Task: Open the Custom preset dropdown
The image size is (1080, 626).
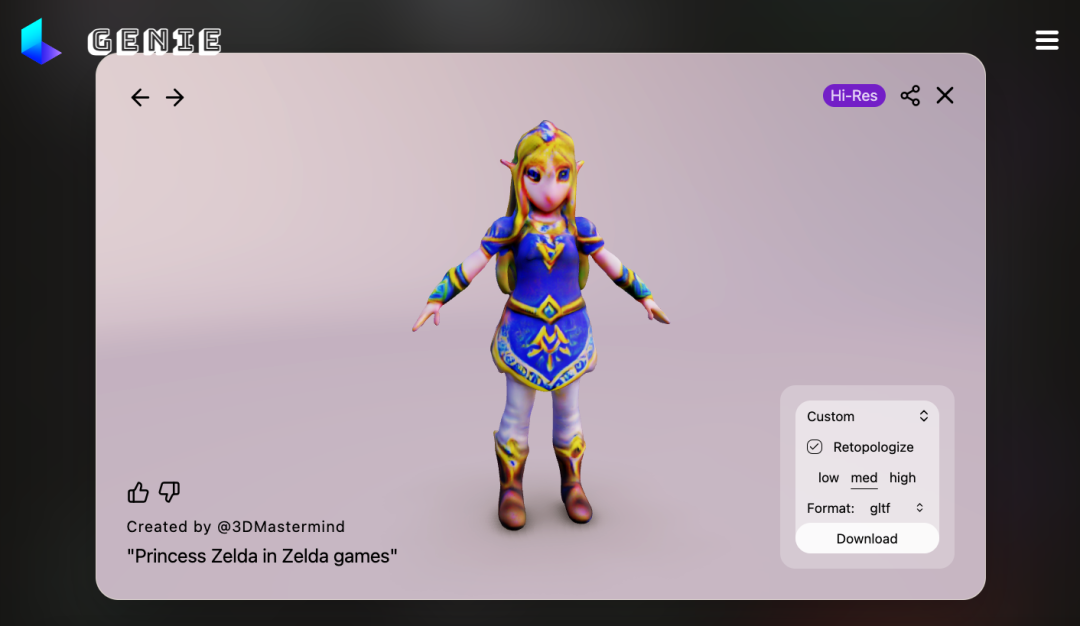Action: pos(867,416)
